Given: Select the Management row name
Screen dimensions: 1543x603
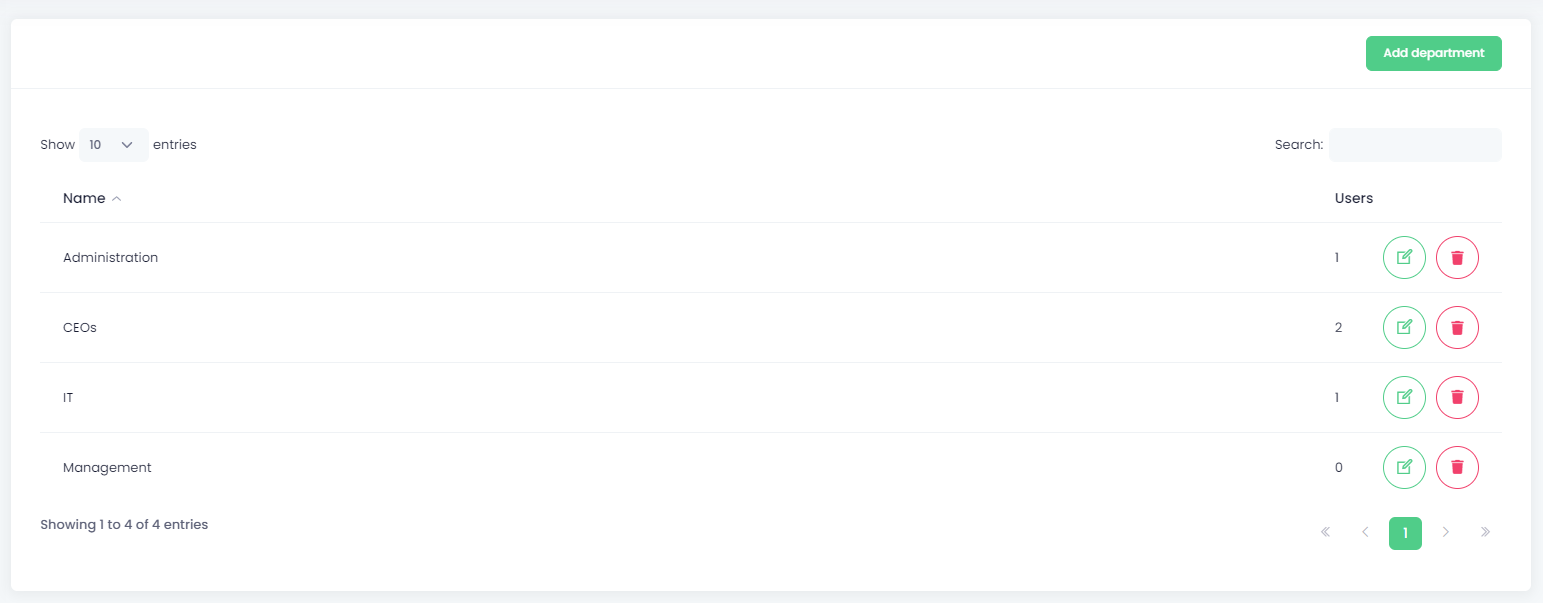Looking at the screenshot, I should tap(107, 468).
